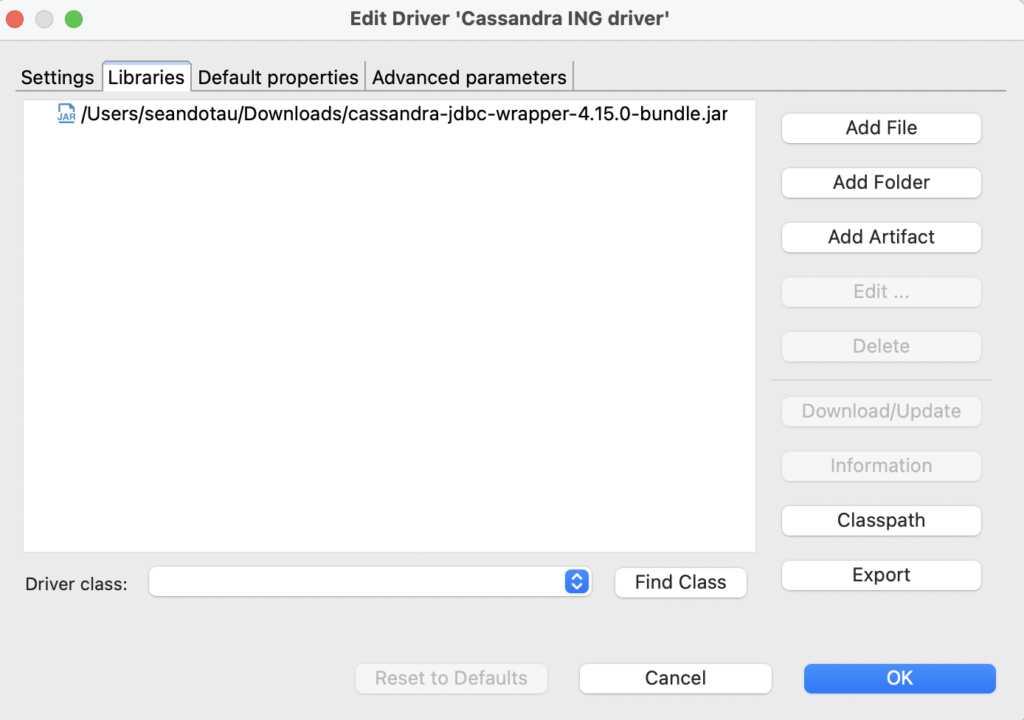Image resolution: width=1024 pixels, height=720 pixels.
Task: Click the Add Folder button
Action: pyautogui.click(x=881, y=182)
